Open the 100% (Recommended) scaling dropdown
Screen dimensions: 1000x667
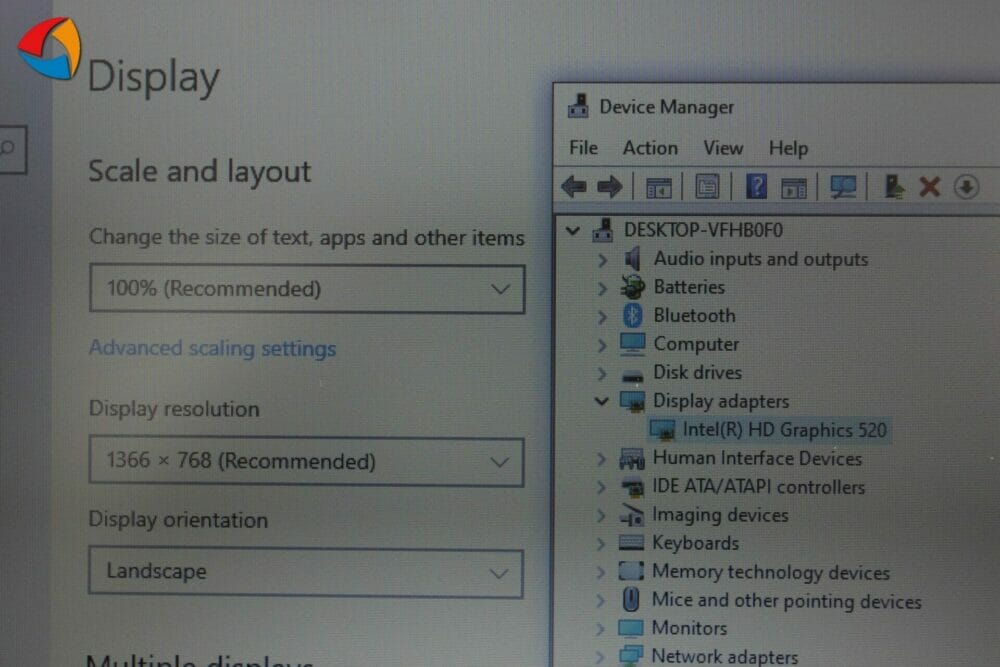pyautogui.click(x=307, y=289)
